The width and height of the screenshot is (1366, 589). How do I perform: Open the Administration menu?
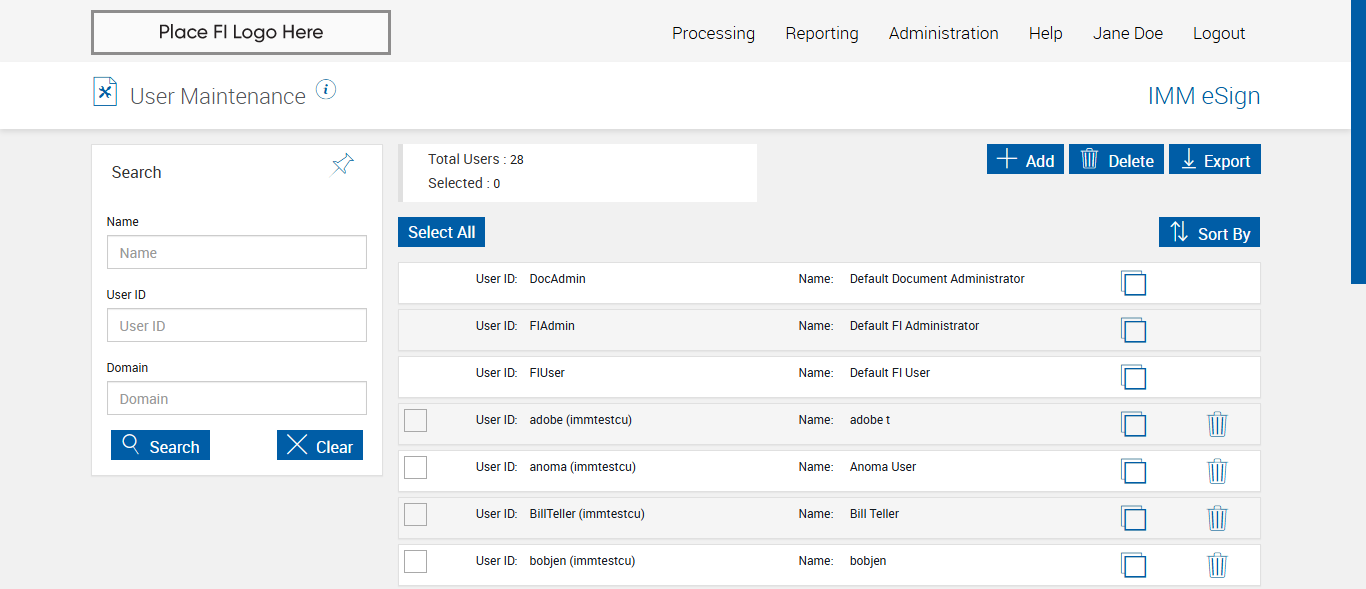click(943, 33)
